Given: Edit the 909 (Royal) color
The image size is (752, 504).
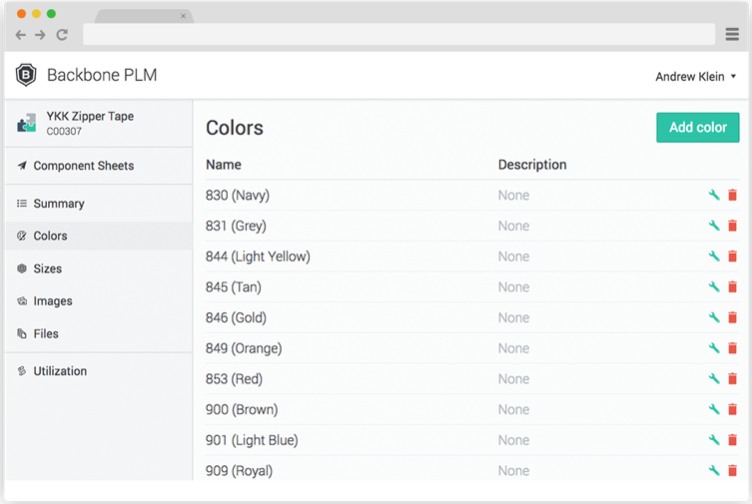Looking at the screenshot, I should pos(714,470).
